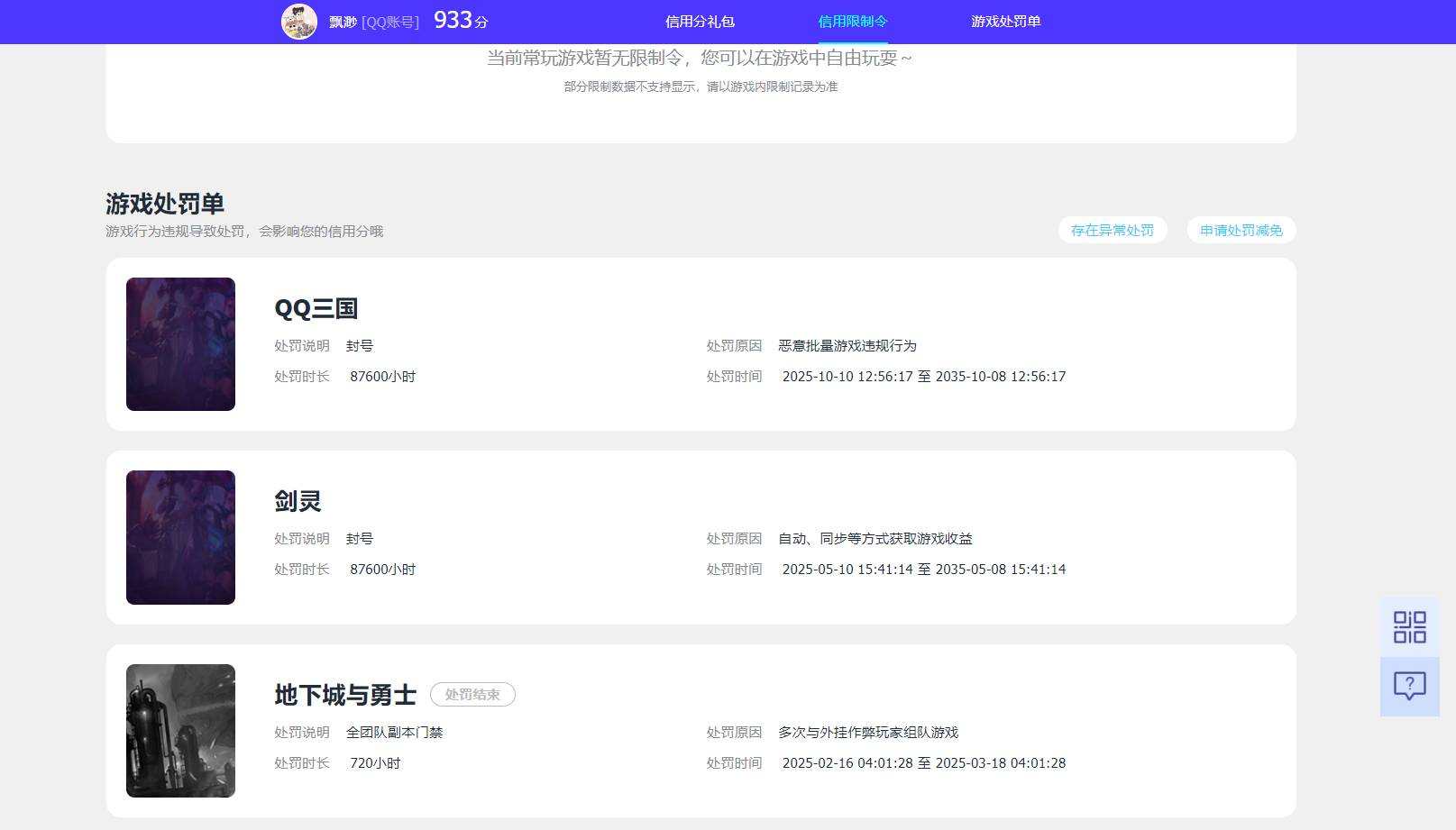Select the 地下城与勇士 game cover thumbnail

click(x=180, y=731)
